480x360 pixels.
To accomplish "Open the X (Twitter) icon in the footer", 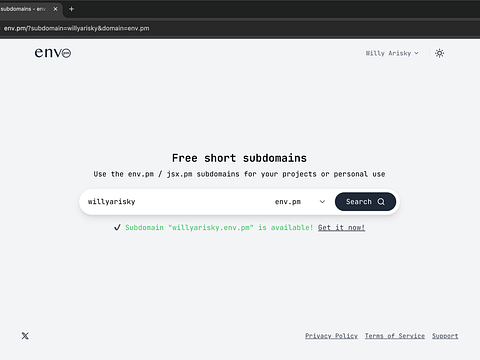I will point(25,336).
